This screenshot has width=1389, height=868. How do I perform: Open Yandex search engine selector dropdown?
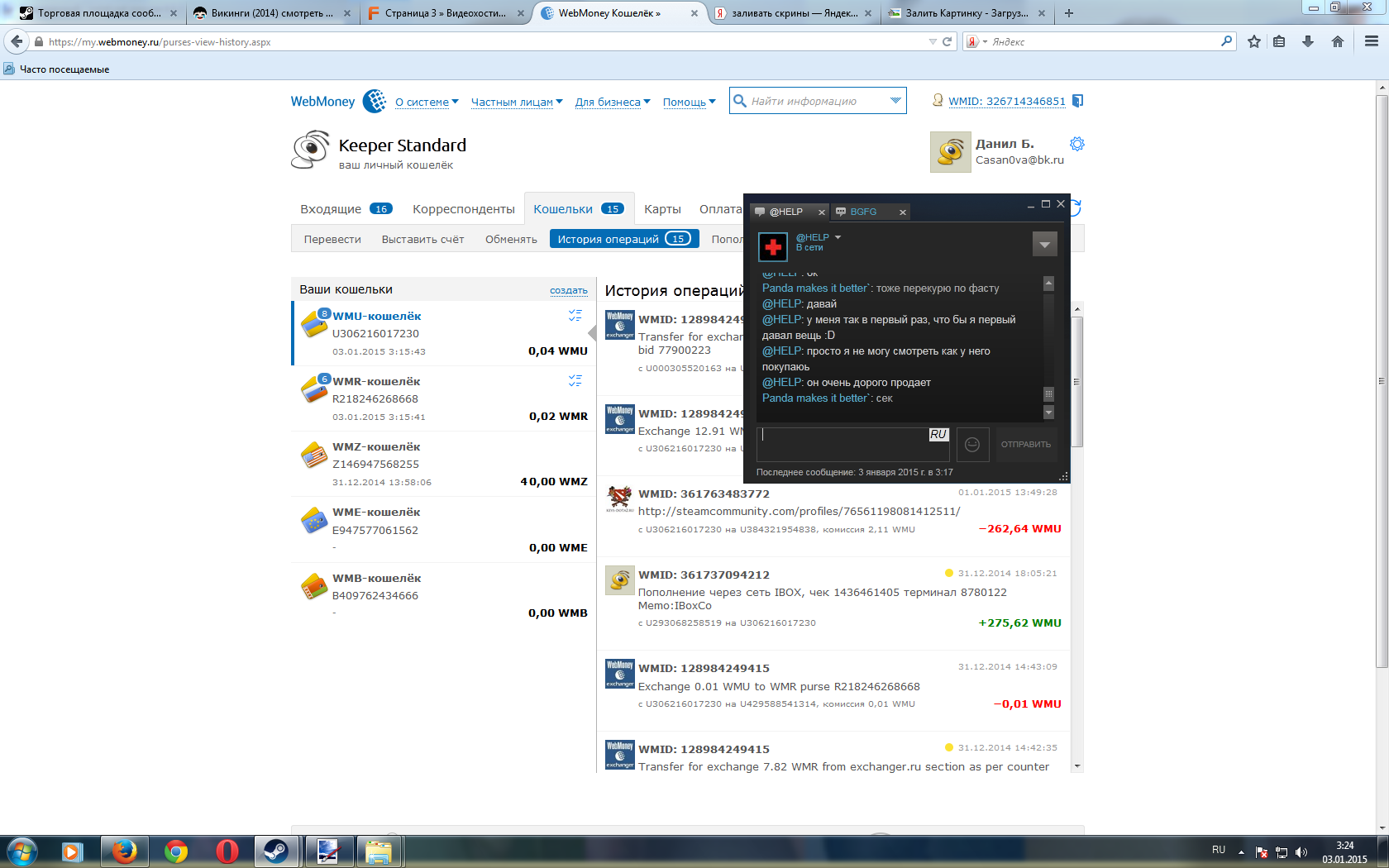pos(976,41)
